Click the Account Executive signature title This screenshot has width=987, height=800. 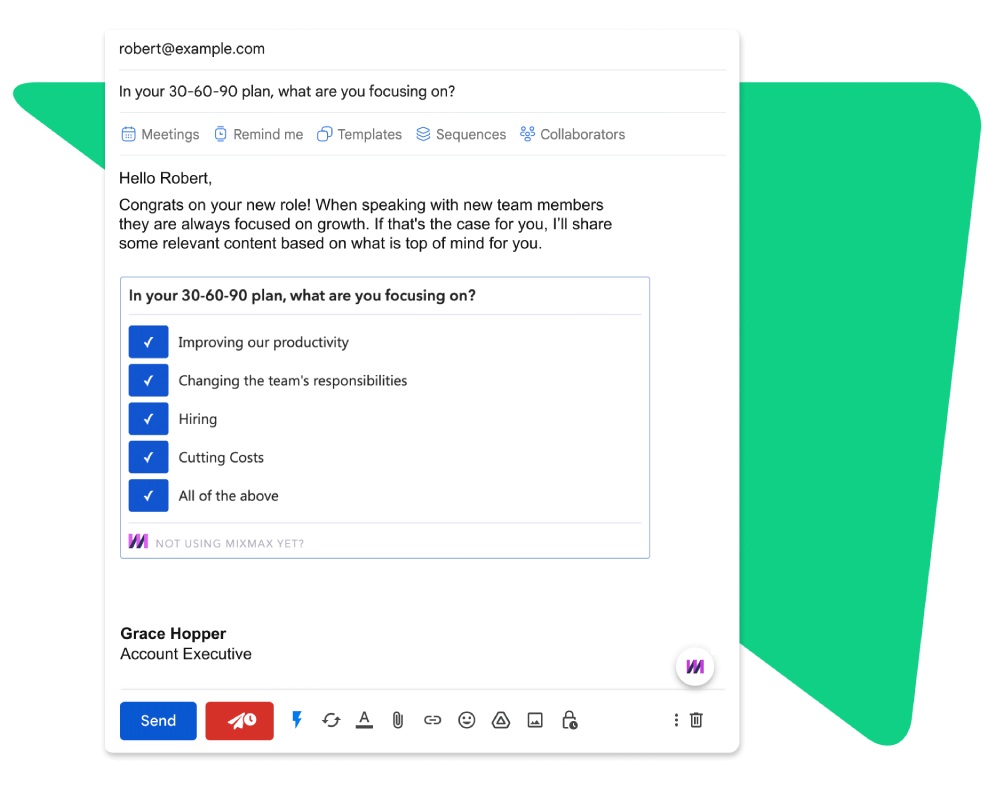pos(186,654)
